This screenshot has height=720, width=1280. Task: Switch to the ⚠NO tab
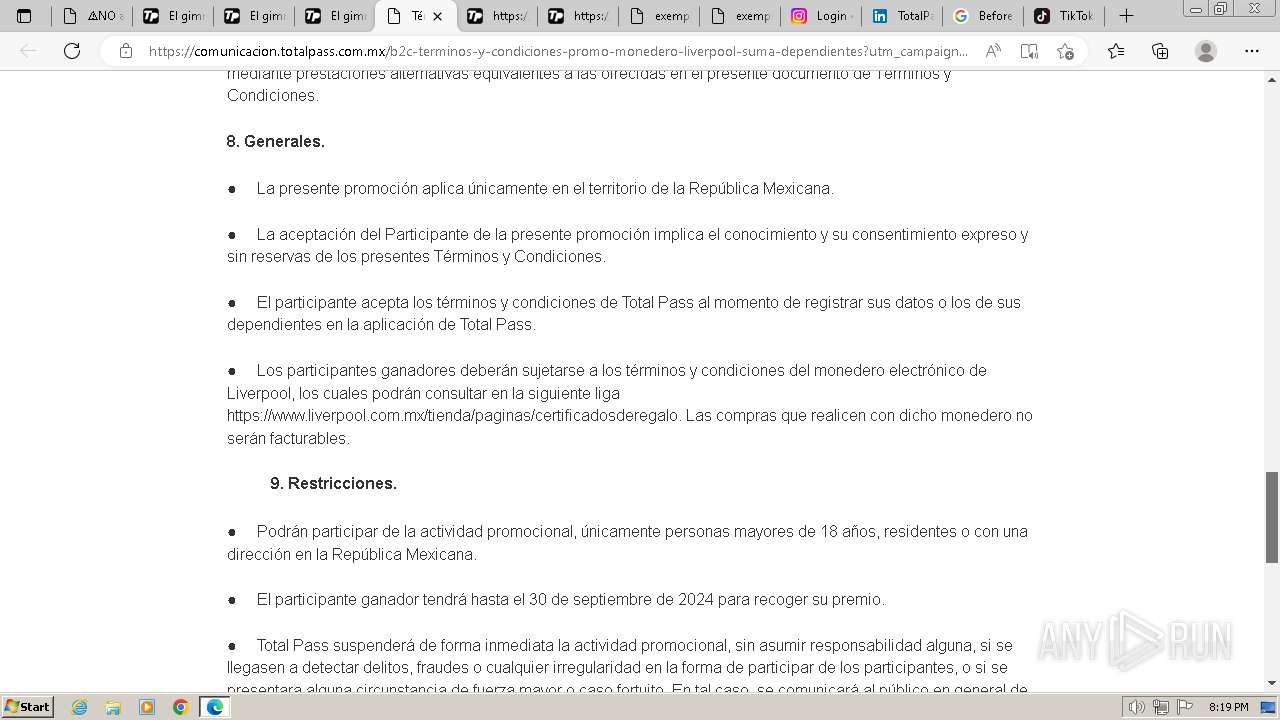point(92,16)
